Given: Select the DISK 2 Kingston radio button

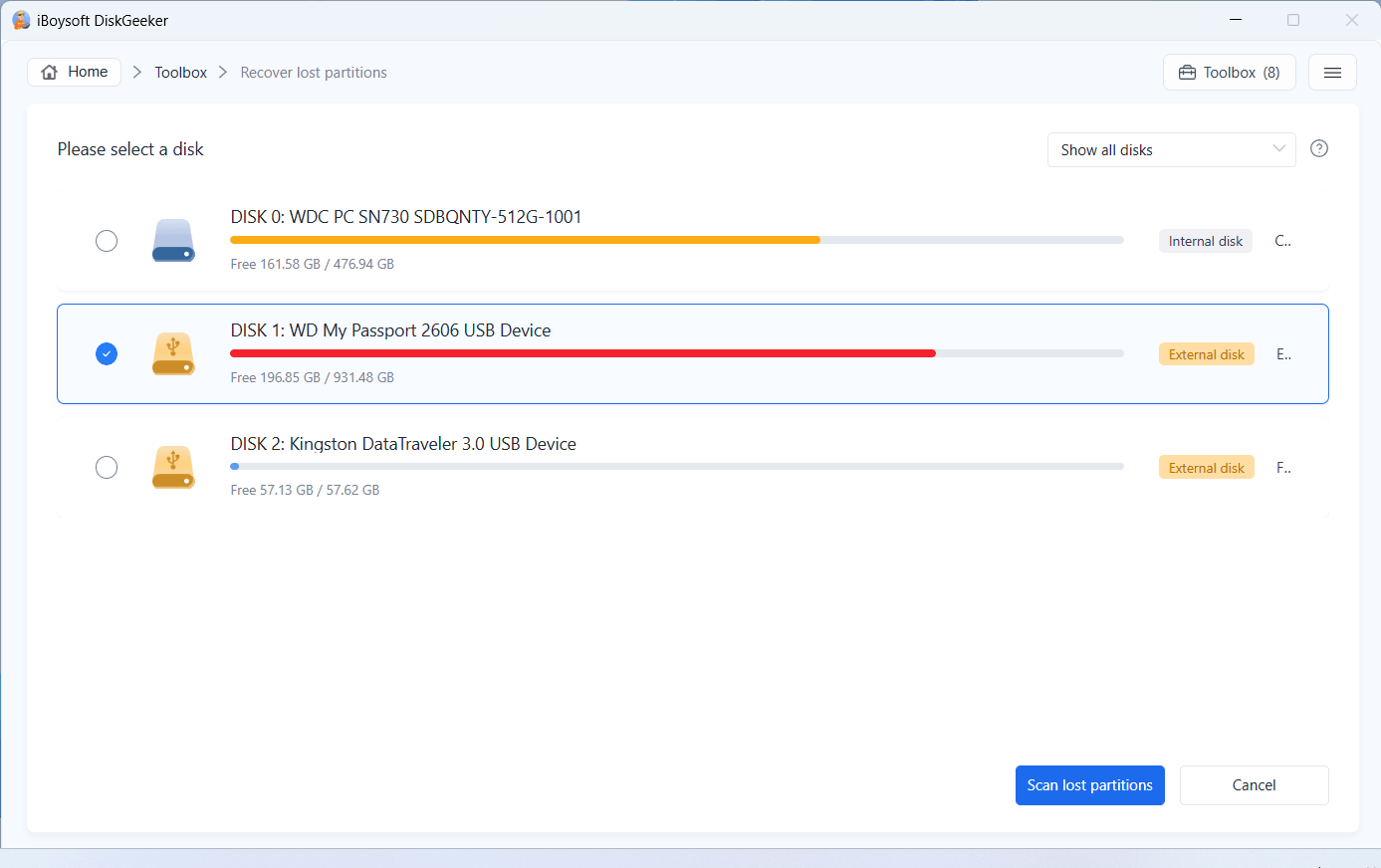Looking at the screenshot, I should coord(107,467).
